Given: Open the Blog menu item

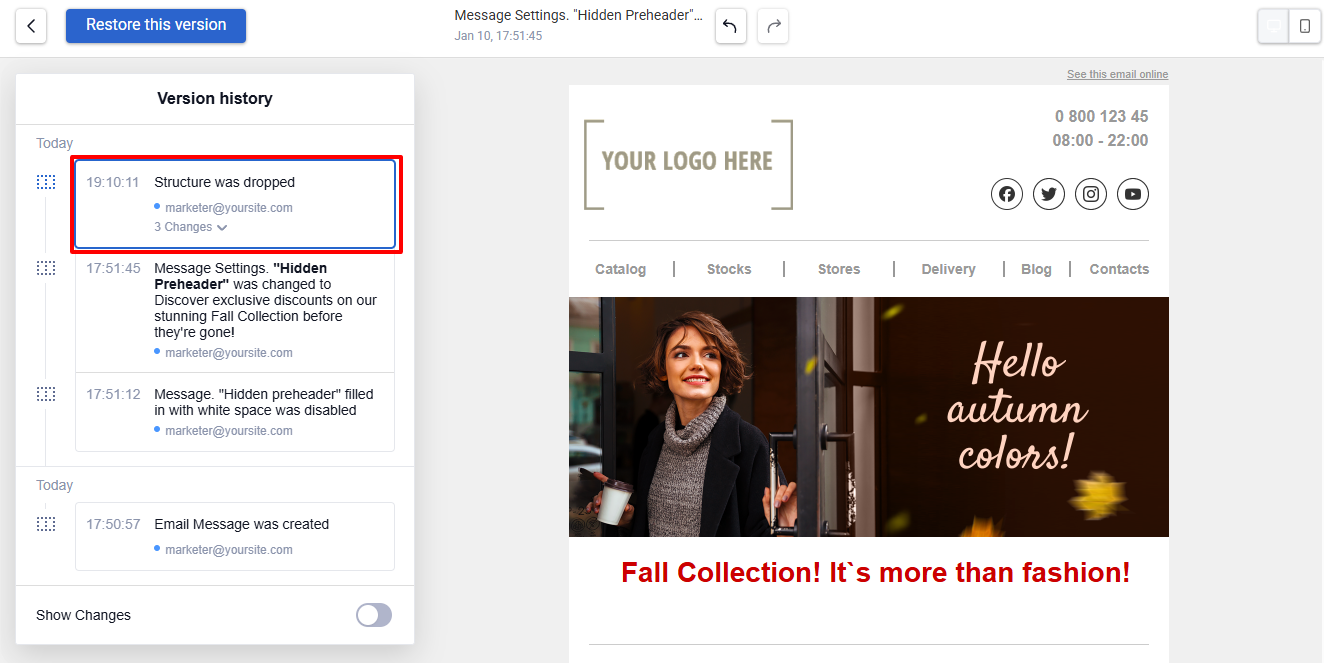Looking at the screenshot, I should point(1036,269).
